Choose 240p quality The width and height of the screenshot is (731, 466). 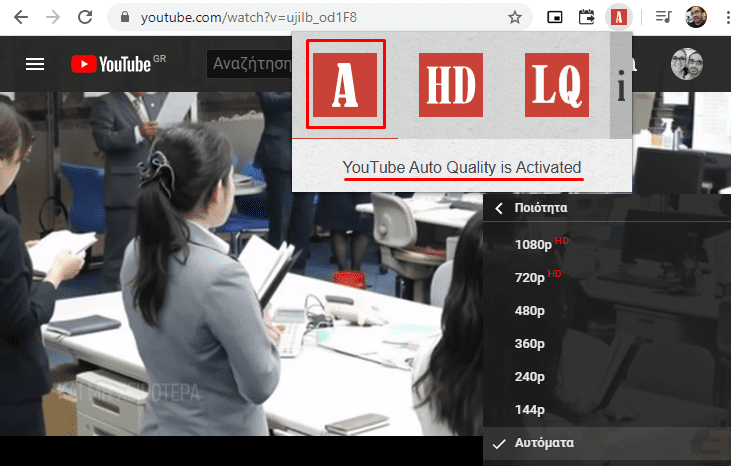(607, 377)
